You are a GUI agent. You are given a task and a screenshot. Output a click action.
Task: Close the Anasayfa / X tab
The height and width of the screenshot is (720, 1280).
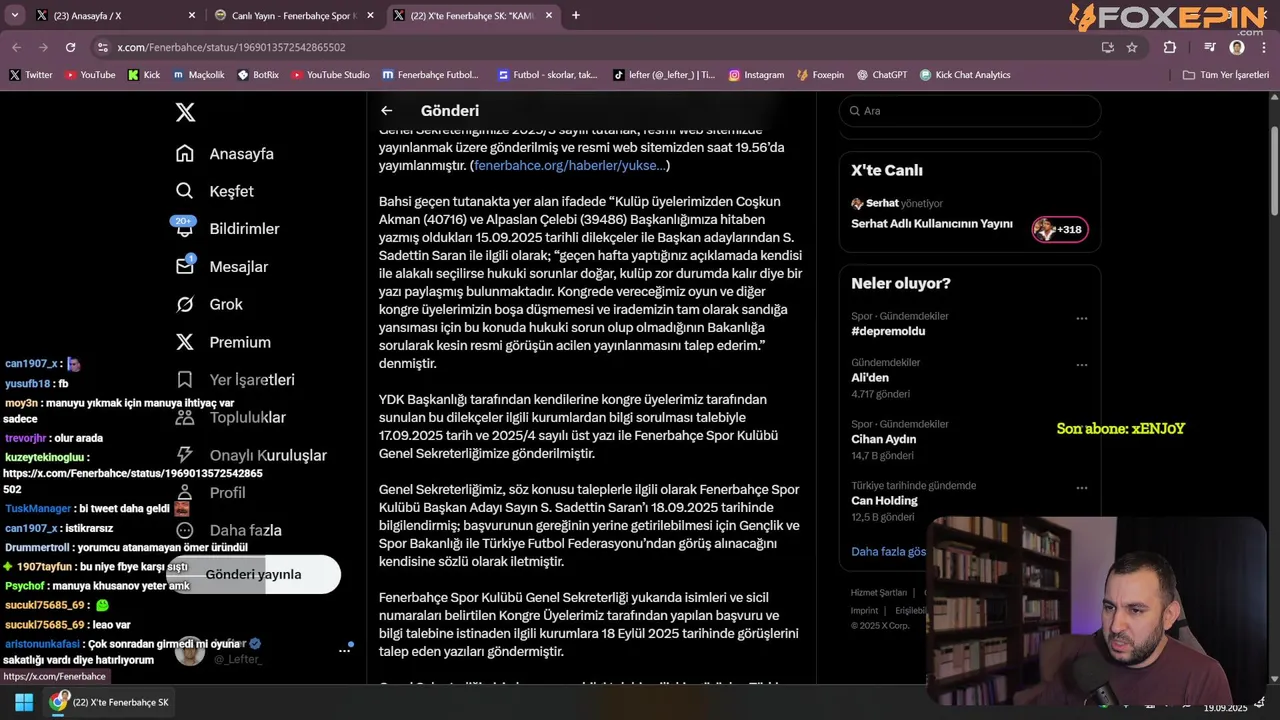click(192, 15)
